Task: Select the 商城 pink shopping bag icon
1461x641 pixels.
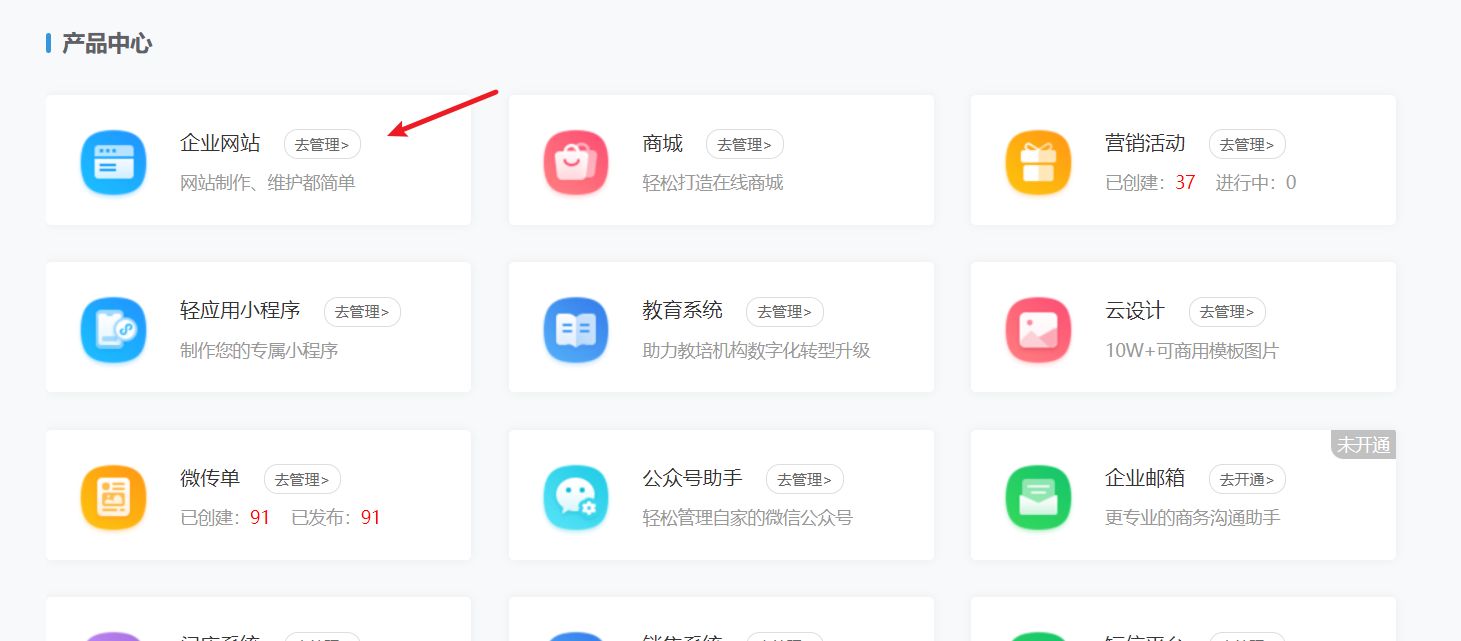Action: (x=576, y=160)
